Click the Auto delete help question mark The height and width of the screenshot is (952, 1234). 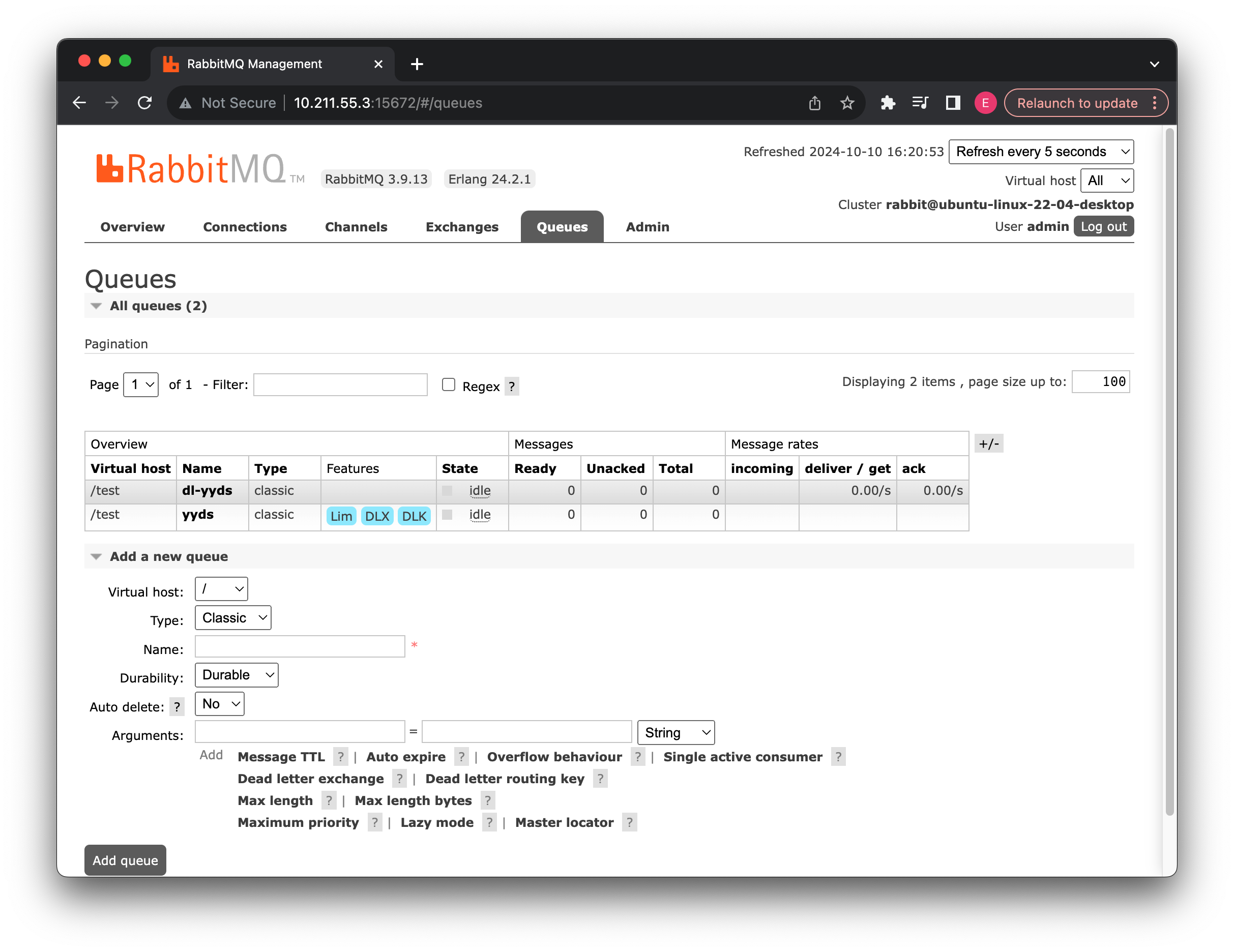pos(177,707)
